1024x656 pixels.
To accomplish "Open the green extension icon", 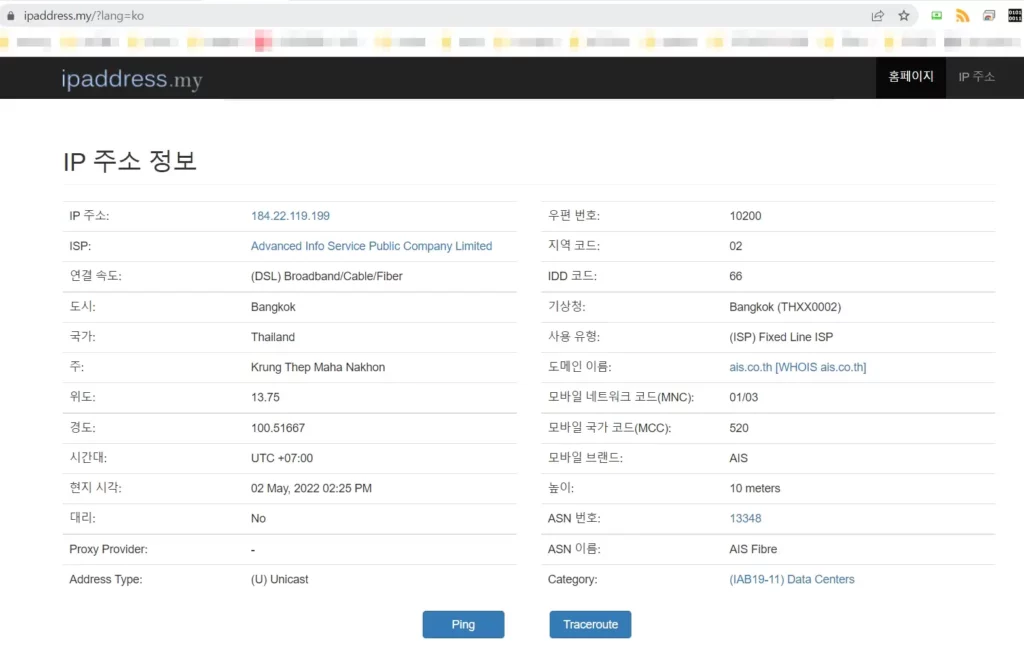I will [x=936, y=16].
